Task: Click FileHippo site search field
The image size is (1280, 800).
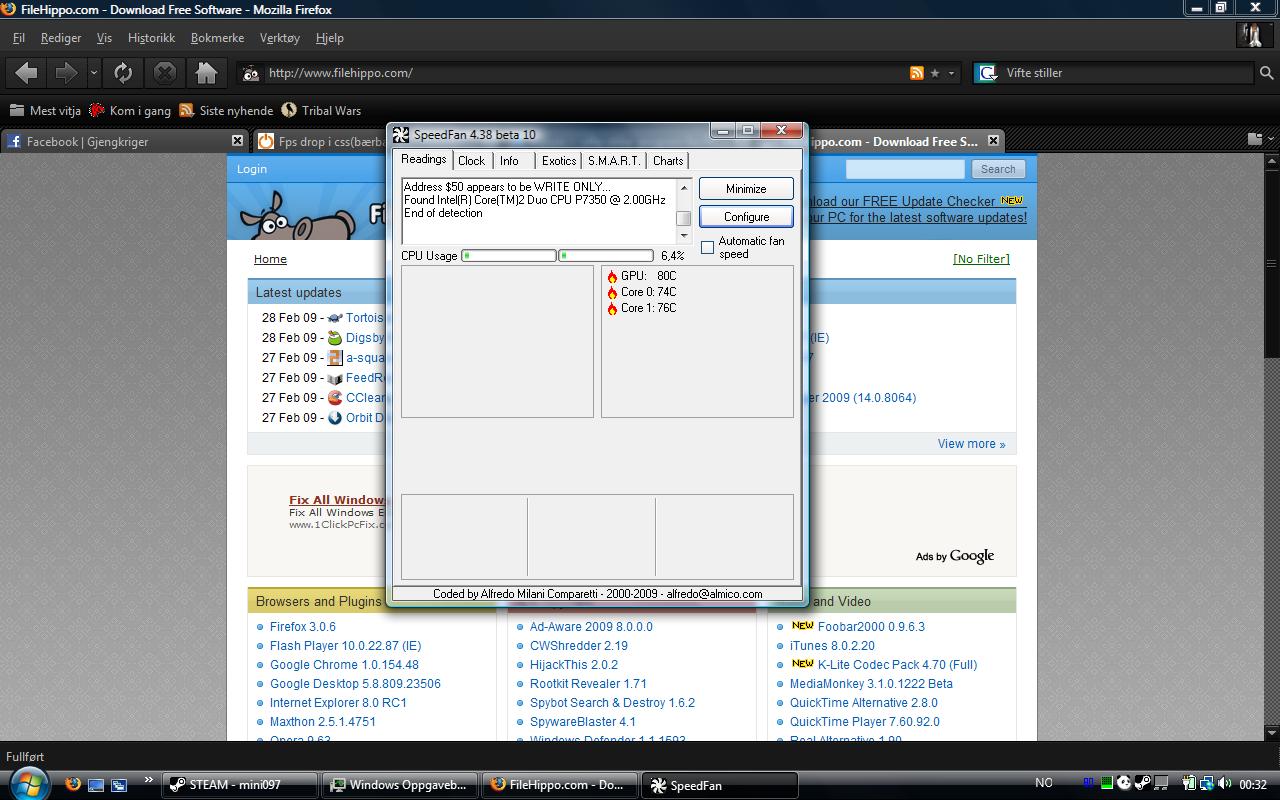Action: pos(905,169)
